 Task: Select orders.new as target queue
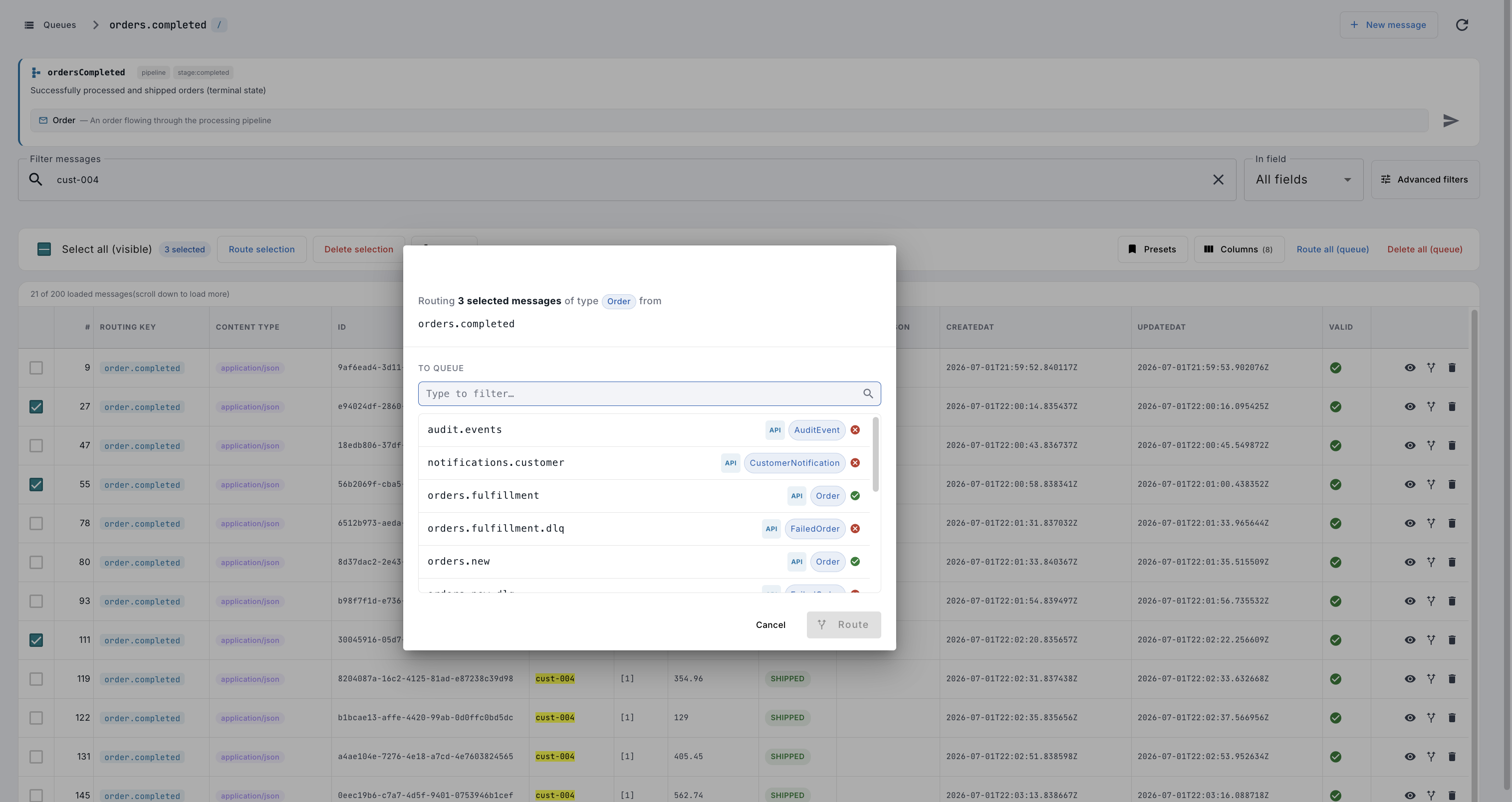click(x=644, y=562)
